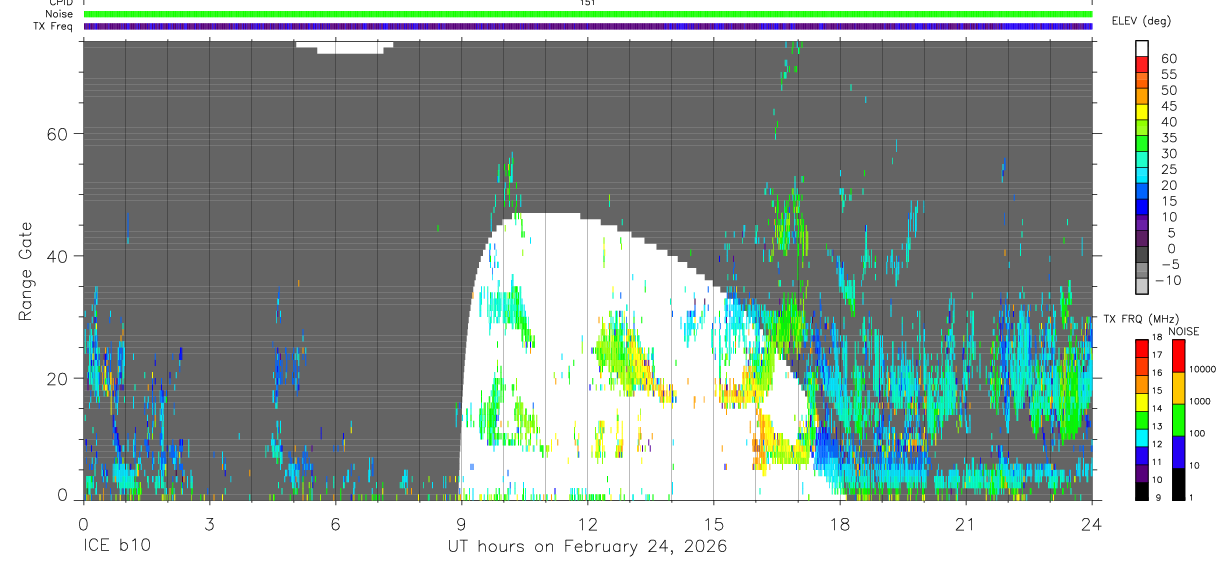Screen dimensions: 1228x567
Task: Pick the yellow ELEV swatch between 40 and 45
Action: (x=1143, y=114)
